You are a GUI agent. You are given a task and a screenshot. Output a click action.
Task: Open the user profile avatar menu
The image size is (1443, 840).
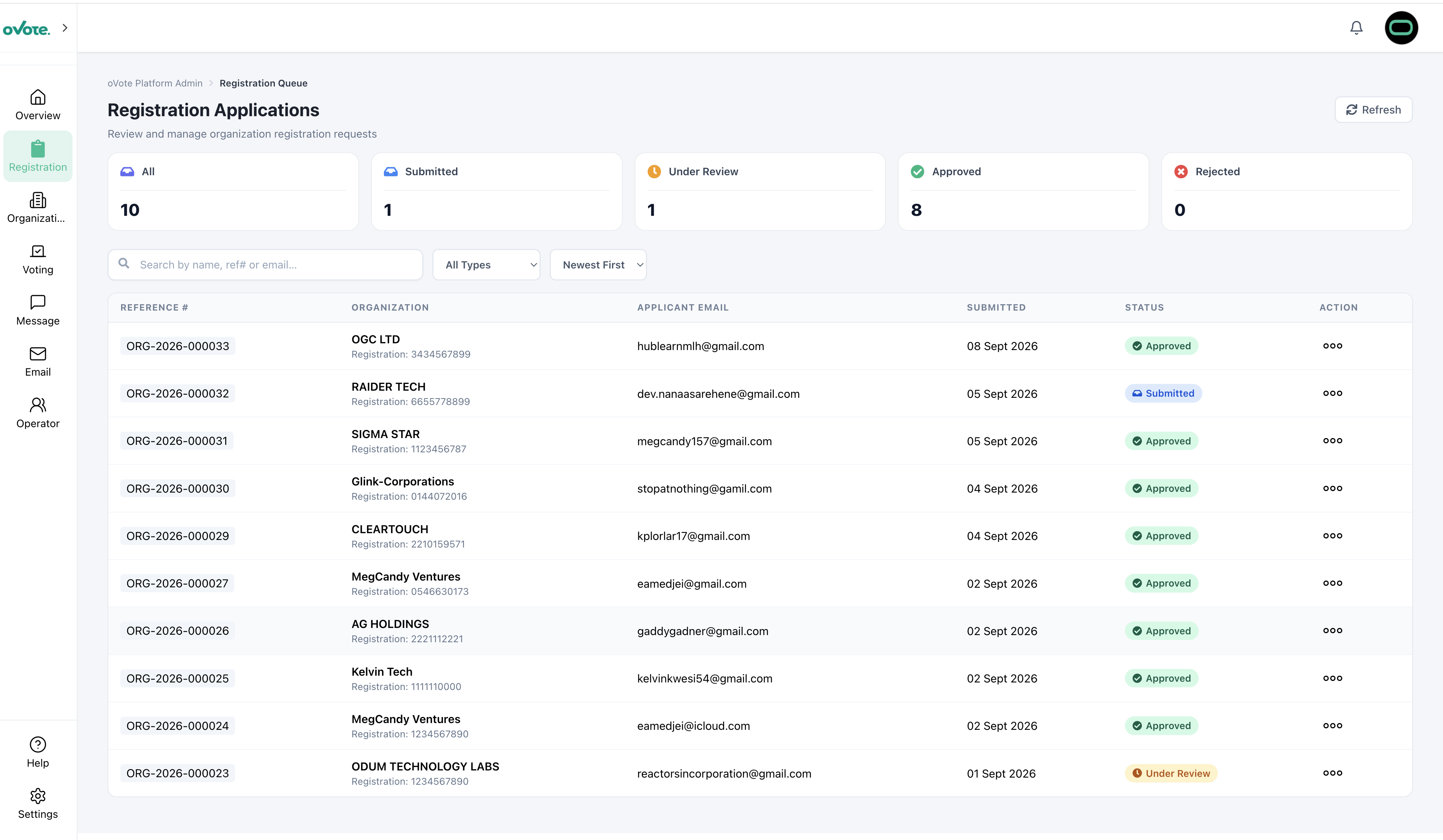click(1401, 27)
